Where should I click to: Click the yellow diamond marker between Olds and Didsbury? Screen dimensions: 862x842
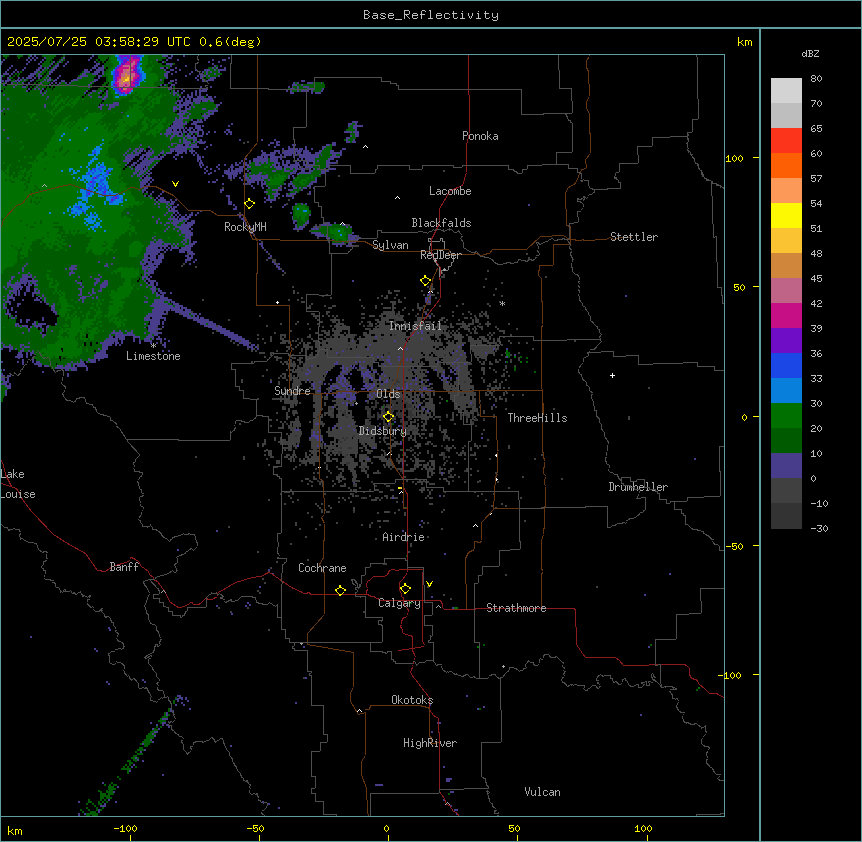(389, 417)
